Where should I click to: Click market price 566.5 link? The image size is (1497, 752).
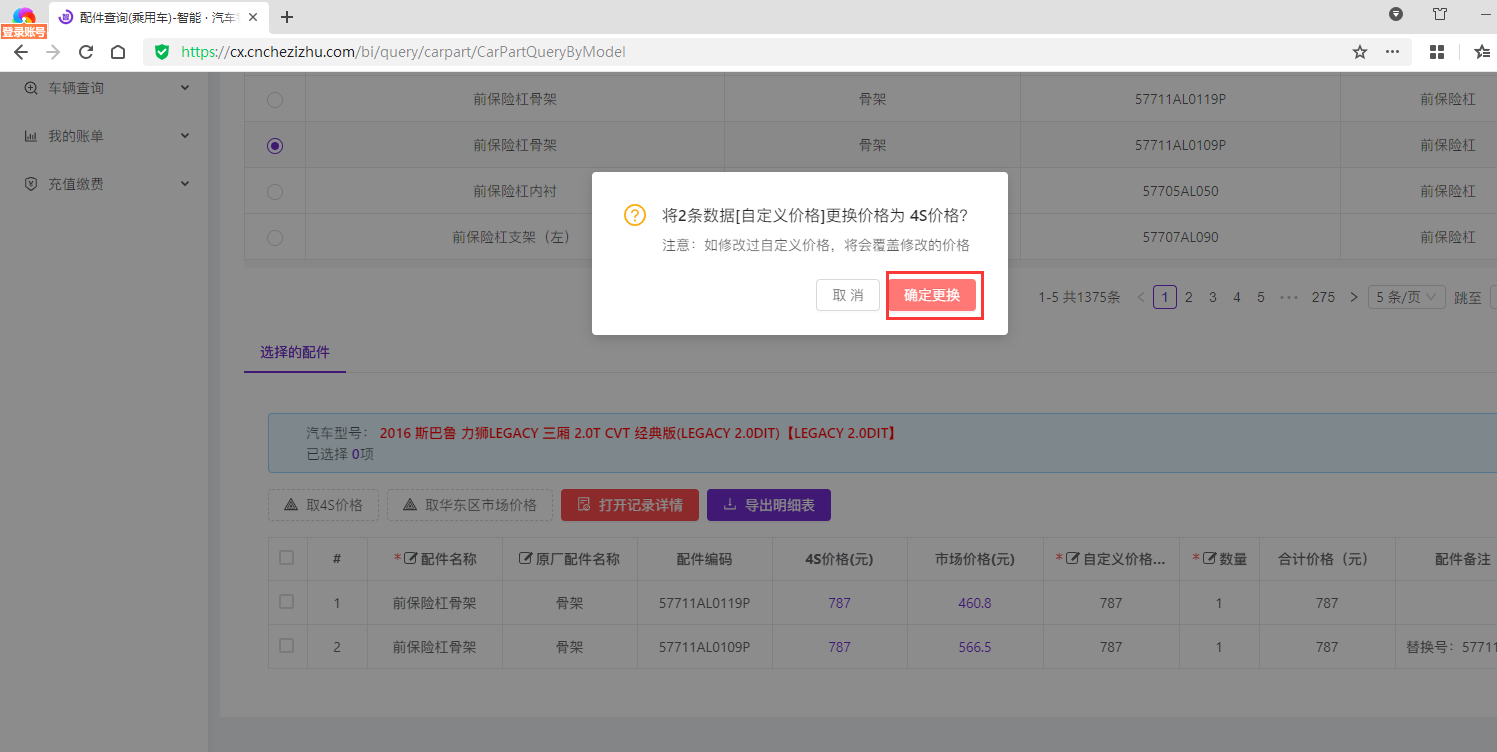pyautogui.click(x=975, y=647)
